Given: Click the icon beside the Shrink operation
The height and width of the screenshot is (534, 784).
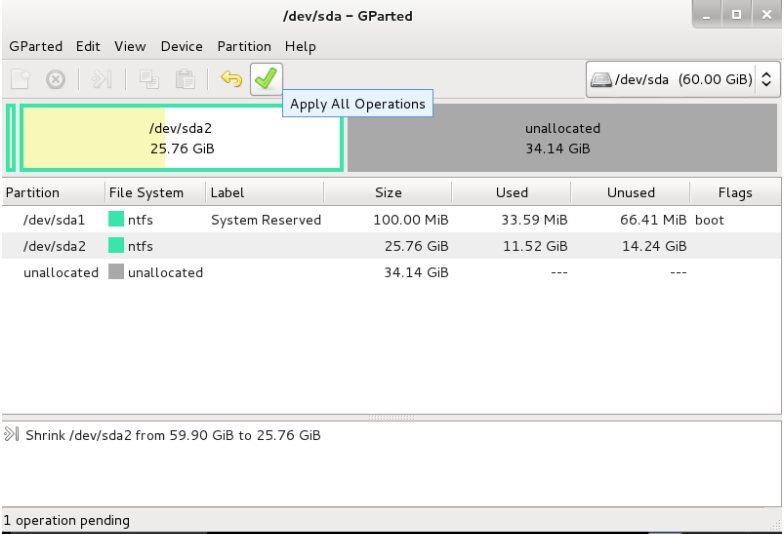Looking at the screenshot, I should coord(12,434).
